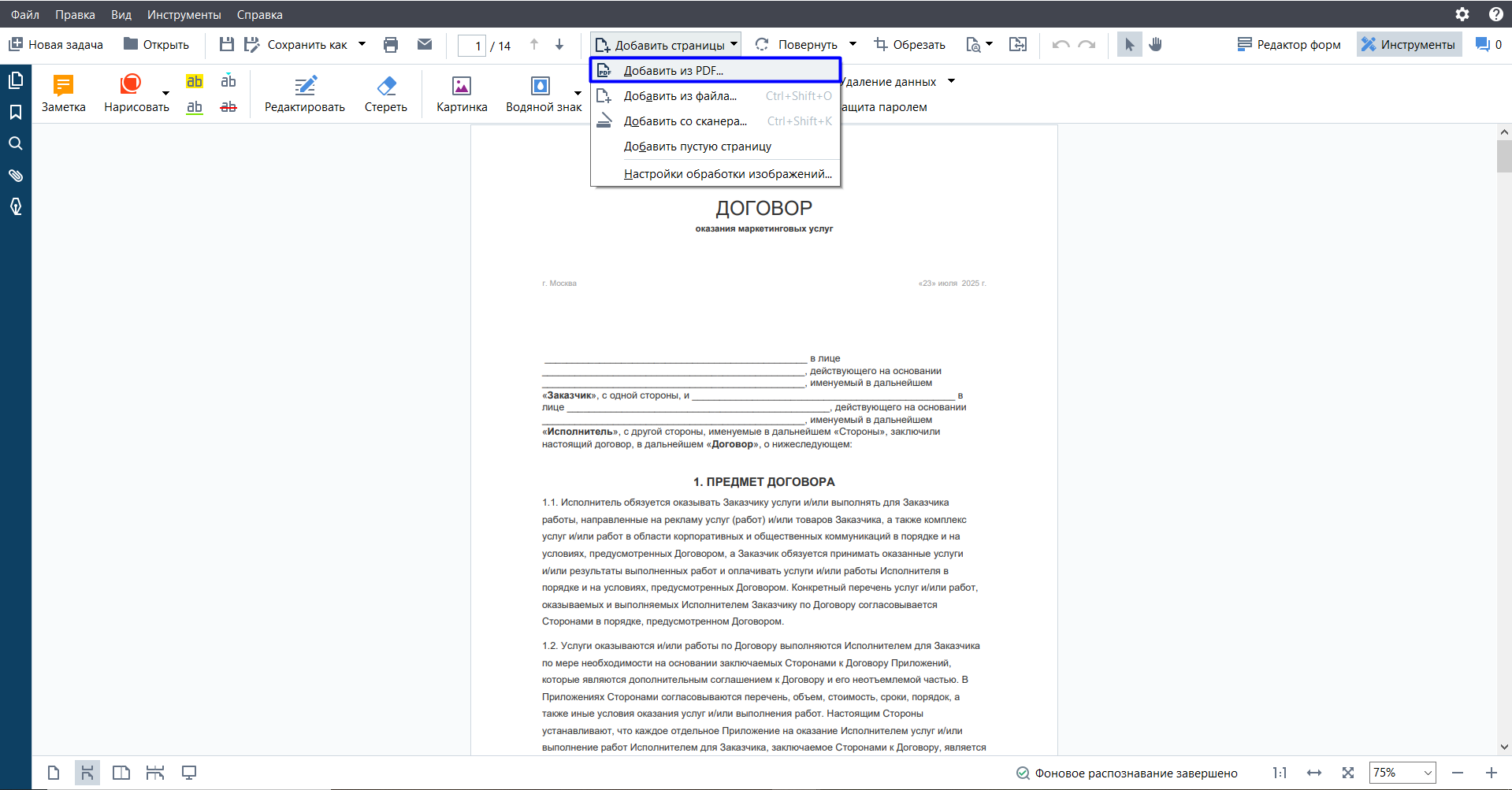Go to the previous page with the up arrow
Screen dimensions: 1512x790
point(534,44)
